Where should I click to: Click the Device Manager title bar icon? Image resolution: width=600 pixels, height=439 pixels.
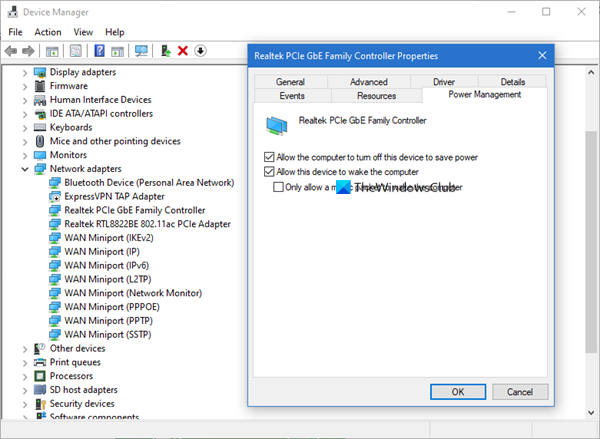pos(13,12)
